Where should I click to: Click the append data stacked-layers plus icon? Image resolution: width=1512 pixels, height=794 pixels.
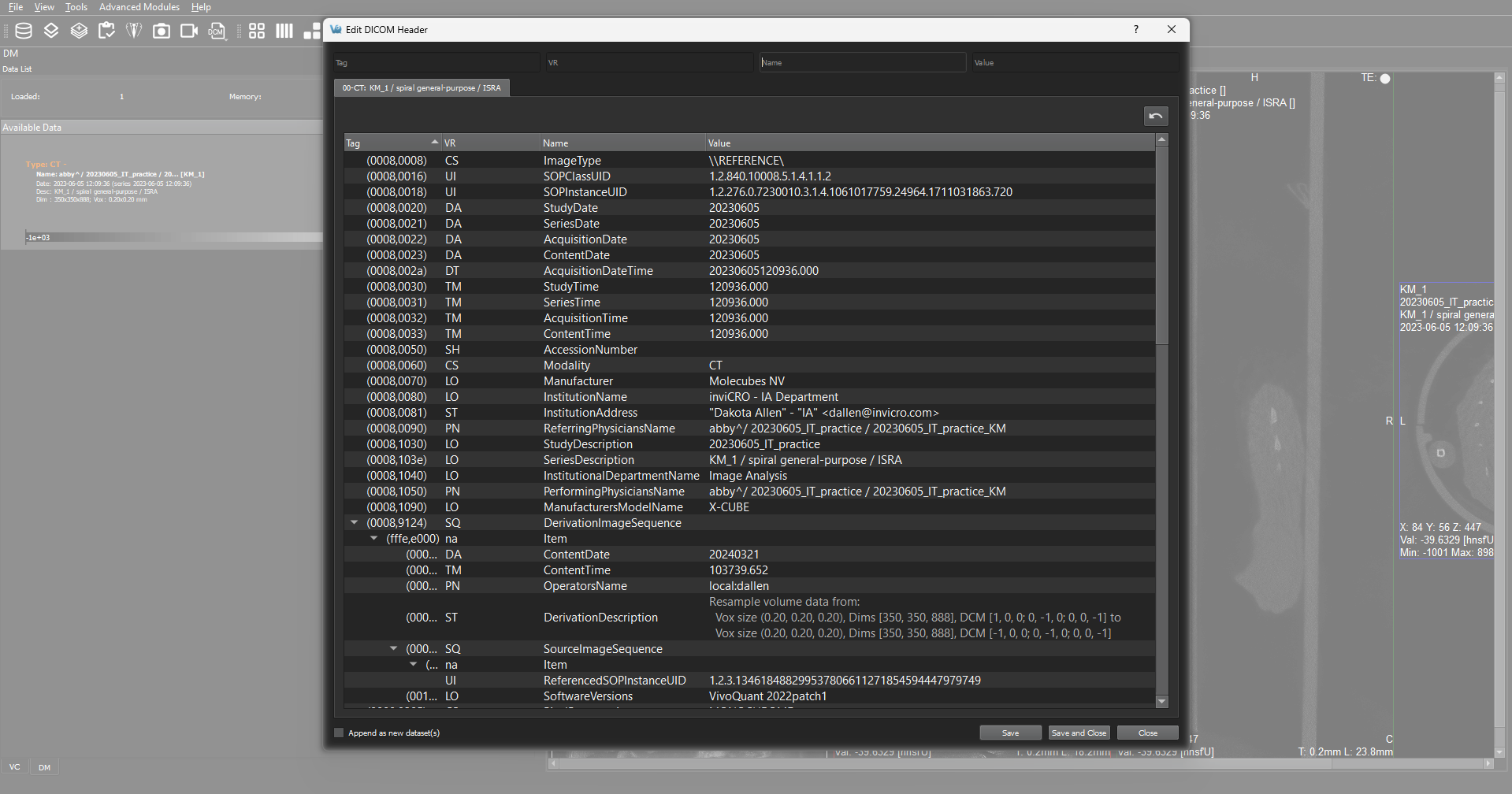79,31
